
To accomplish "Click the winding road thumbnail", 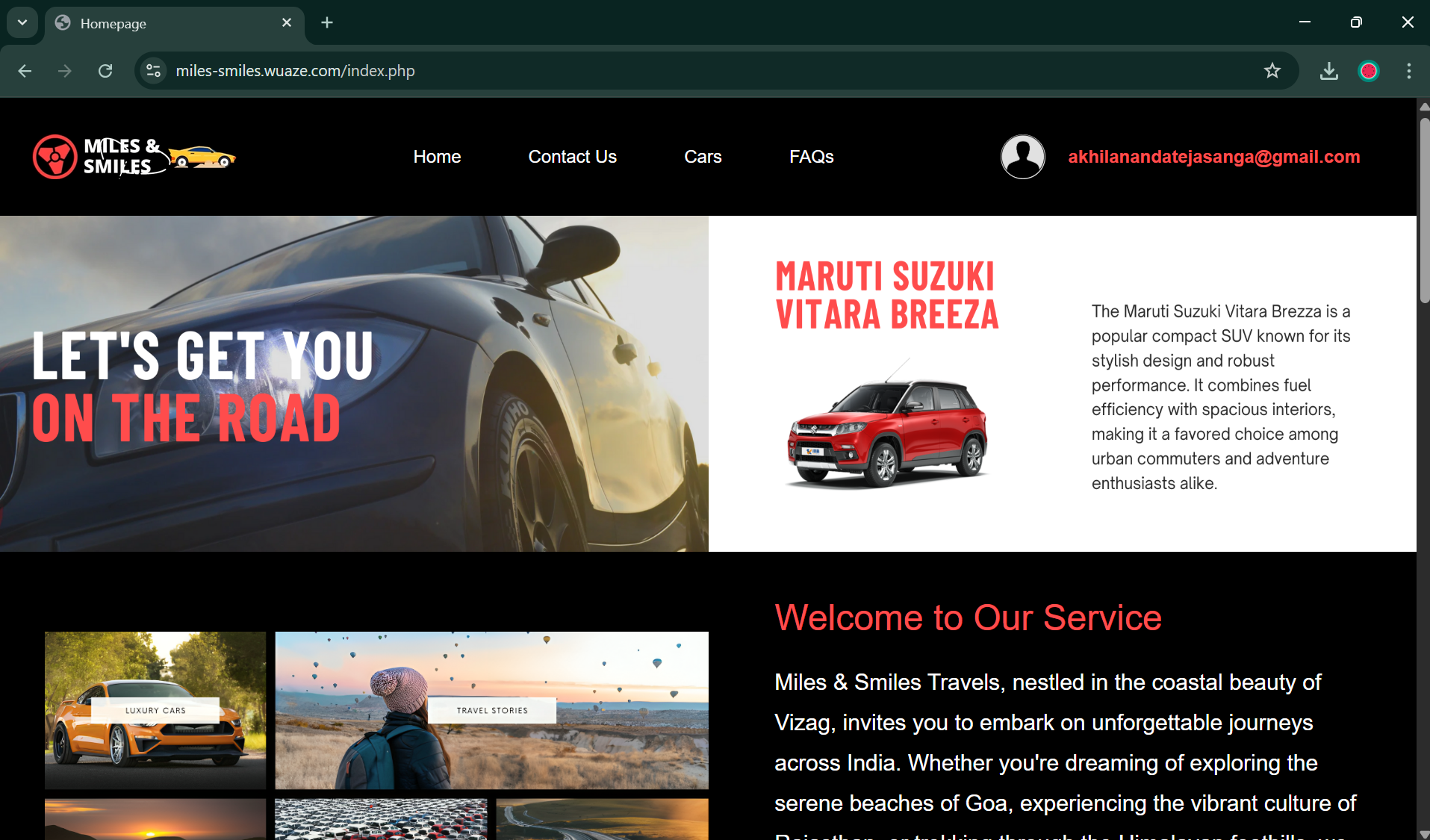I will click(x=602, y=819).
